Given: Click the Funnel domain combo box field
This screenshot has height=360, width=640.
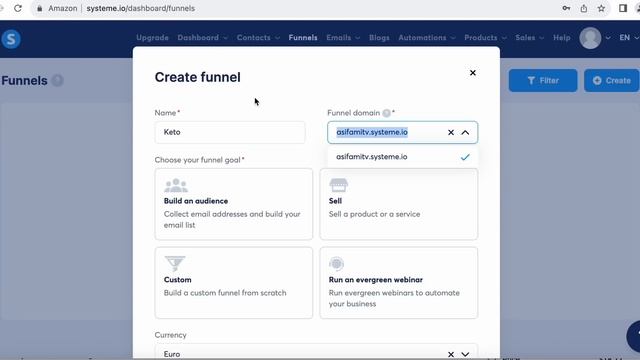Looking at the screenshot, I should tap(402, 132).
